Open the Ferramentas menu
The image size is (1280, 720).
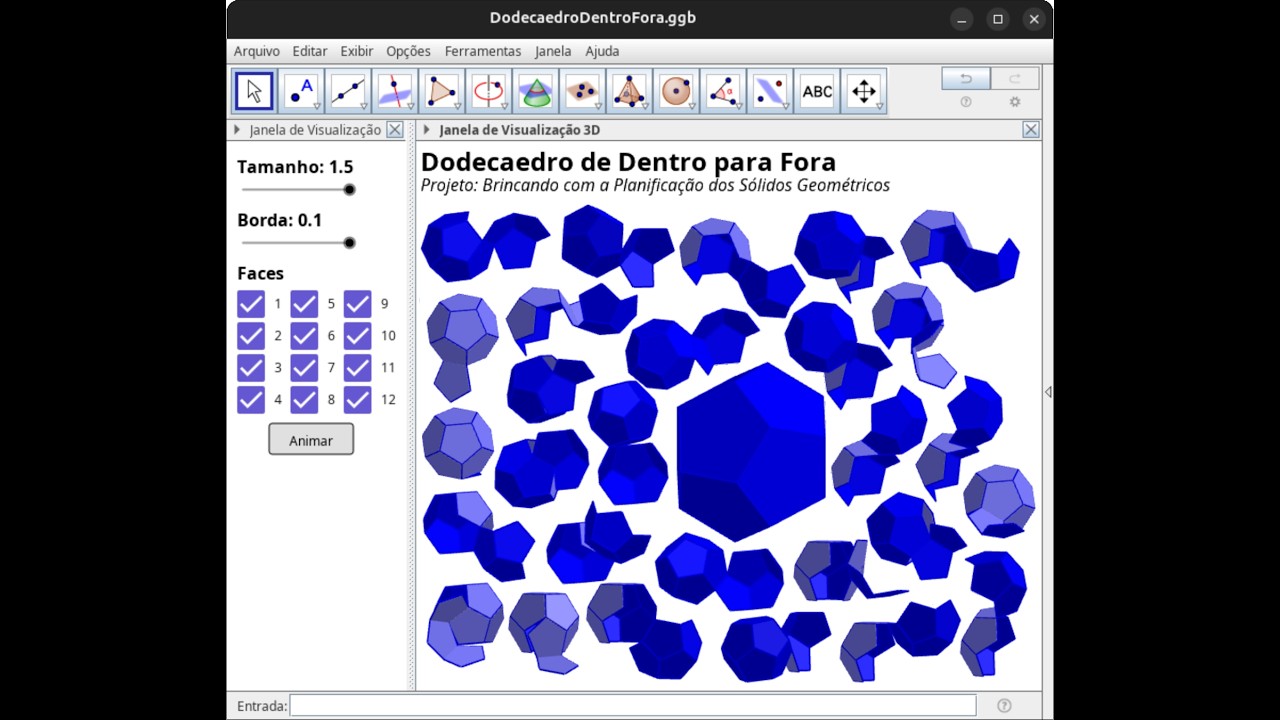tap(483, 51)
